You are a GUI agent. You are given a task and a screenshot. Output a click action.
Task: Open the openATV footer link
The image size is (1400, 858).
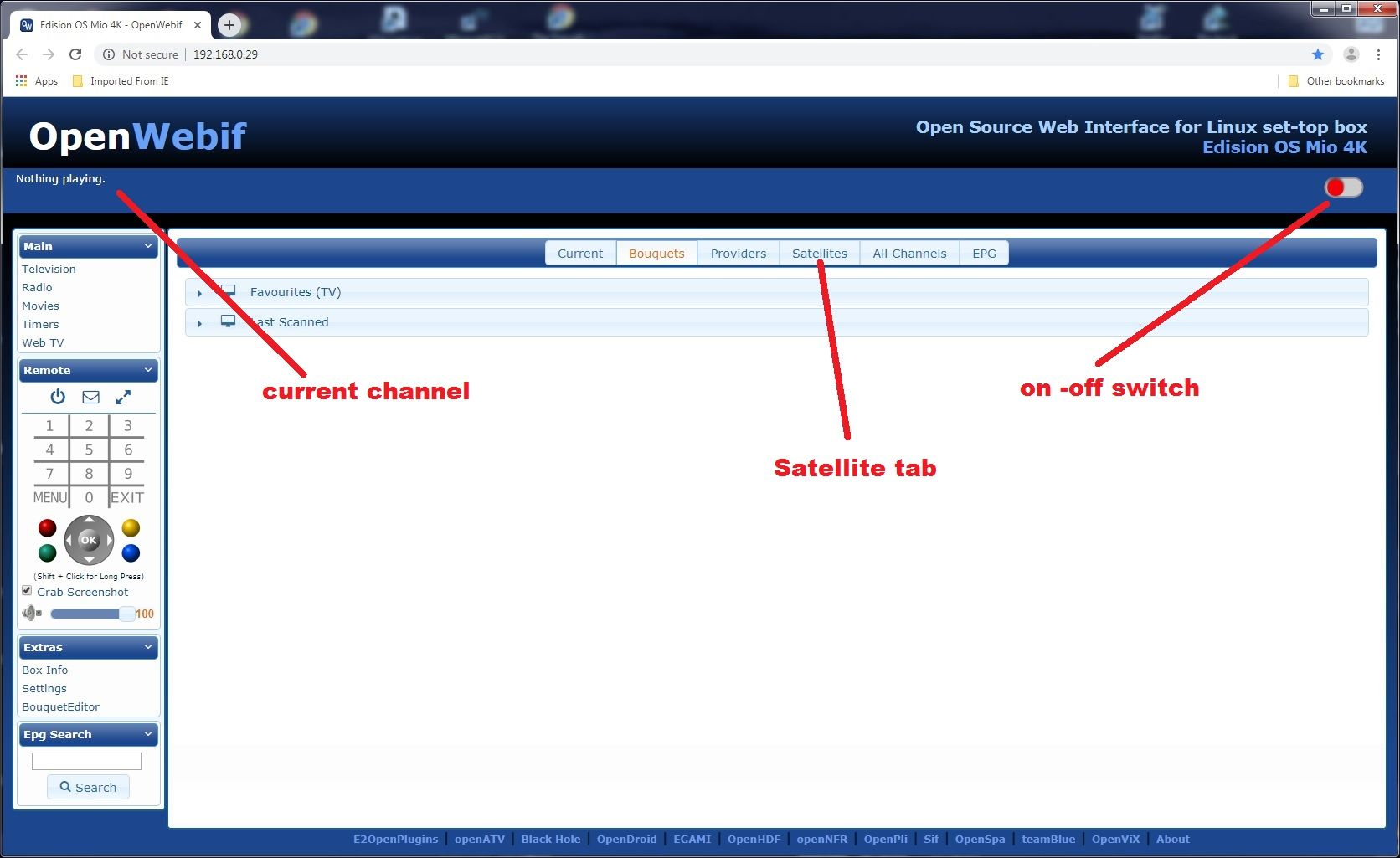pos(480,839)
